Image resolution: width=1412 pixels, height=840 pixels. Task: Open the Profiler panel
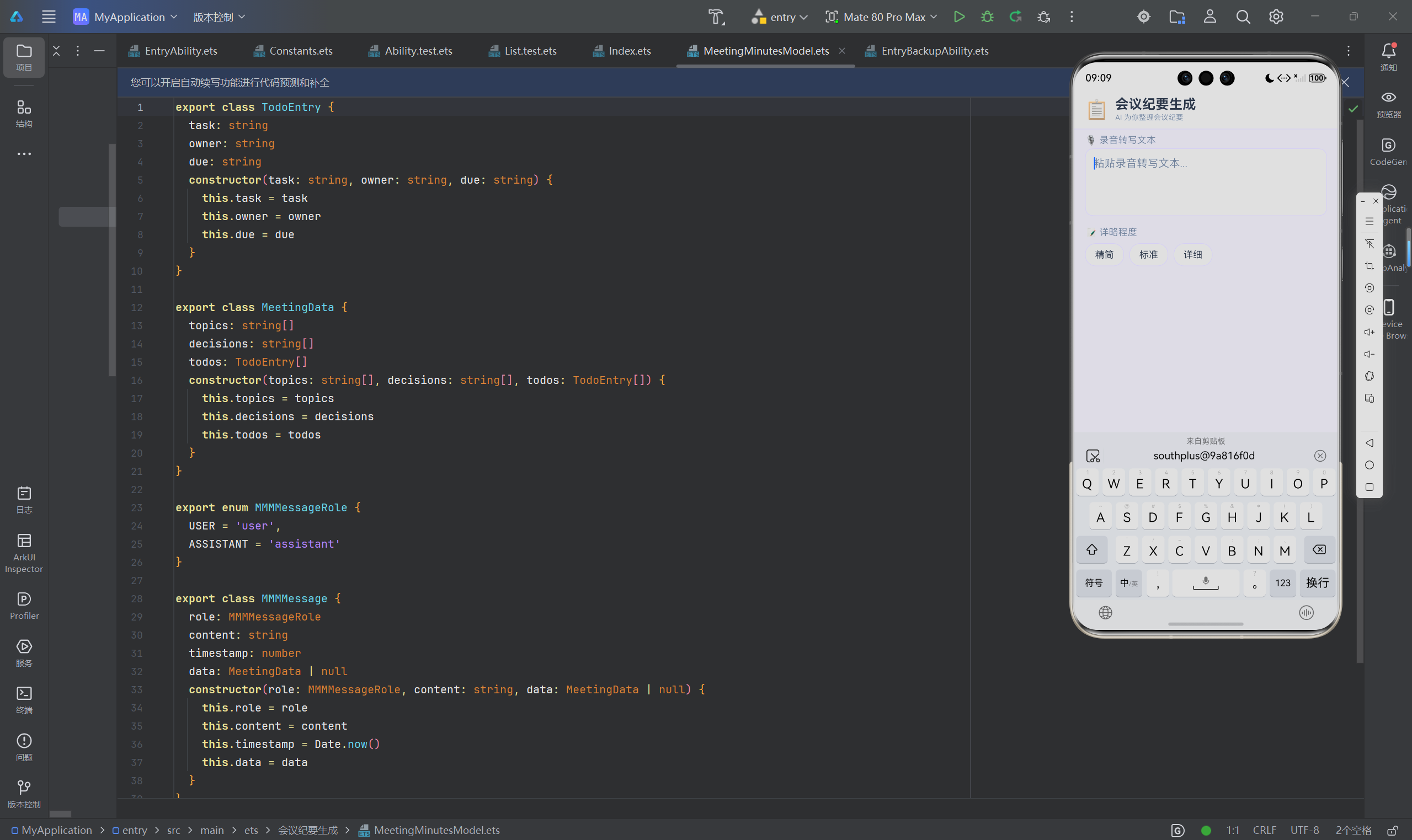click(x=24, y=606)
